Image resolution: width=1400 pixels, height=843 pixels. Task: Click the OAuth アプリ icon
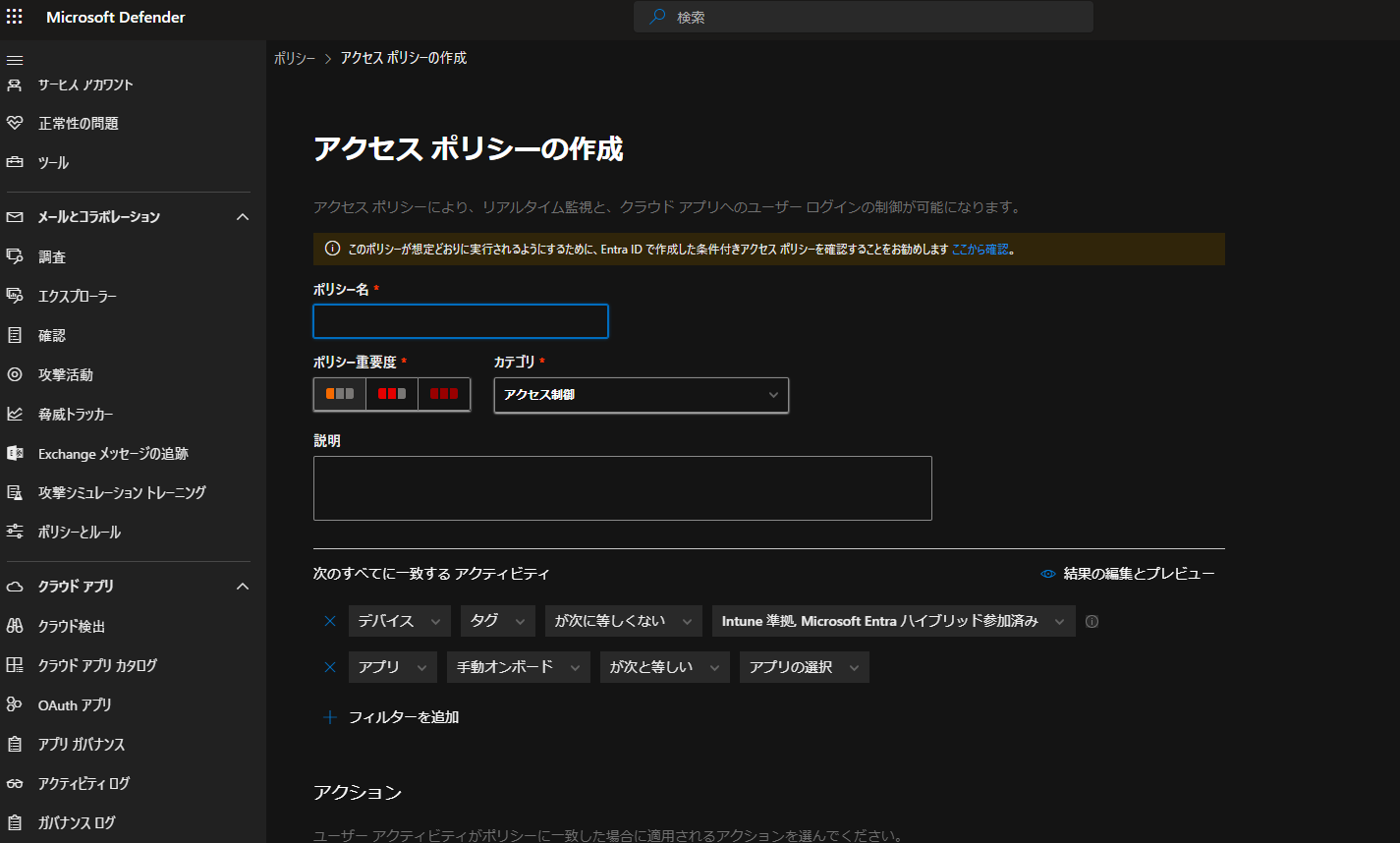15,704
